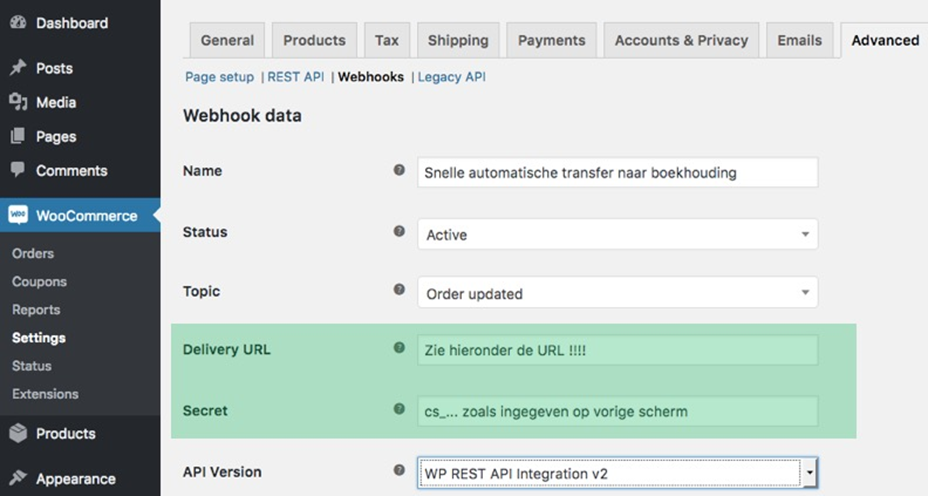Image resolution: width=928 pixels, height=496 pixels.
Task: Click the Media library icon
Action: (x=18, y=102)
